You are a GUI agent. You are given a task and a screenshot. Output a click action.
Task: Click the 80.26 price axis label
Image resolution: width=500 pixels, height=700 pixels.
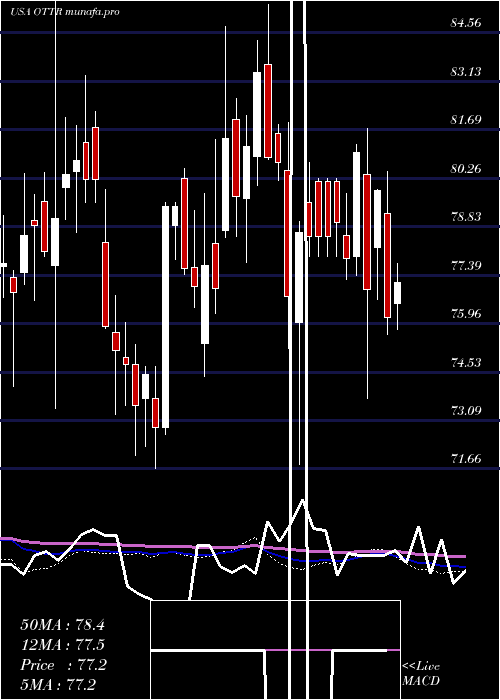466,169
